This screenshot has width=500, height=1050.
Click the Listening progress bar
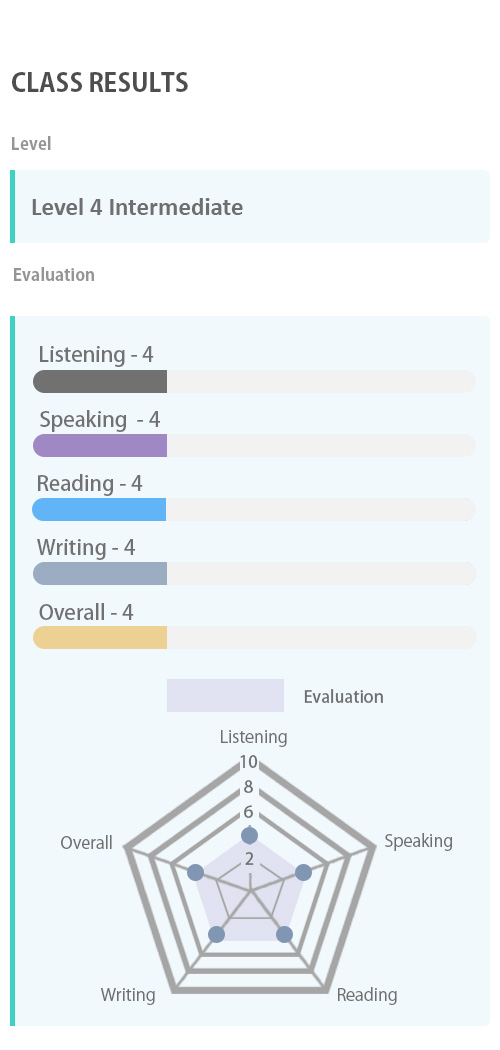254,382
